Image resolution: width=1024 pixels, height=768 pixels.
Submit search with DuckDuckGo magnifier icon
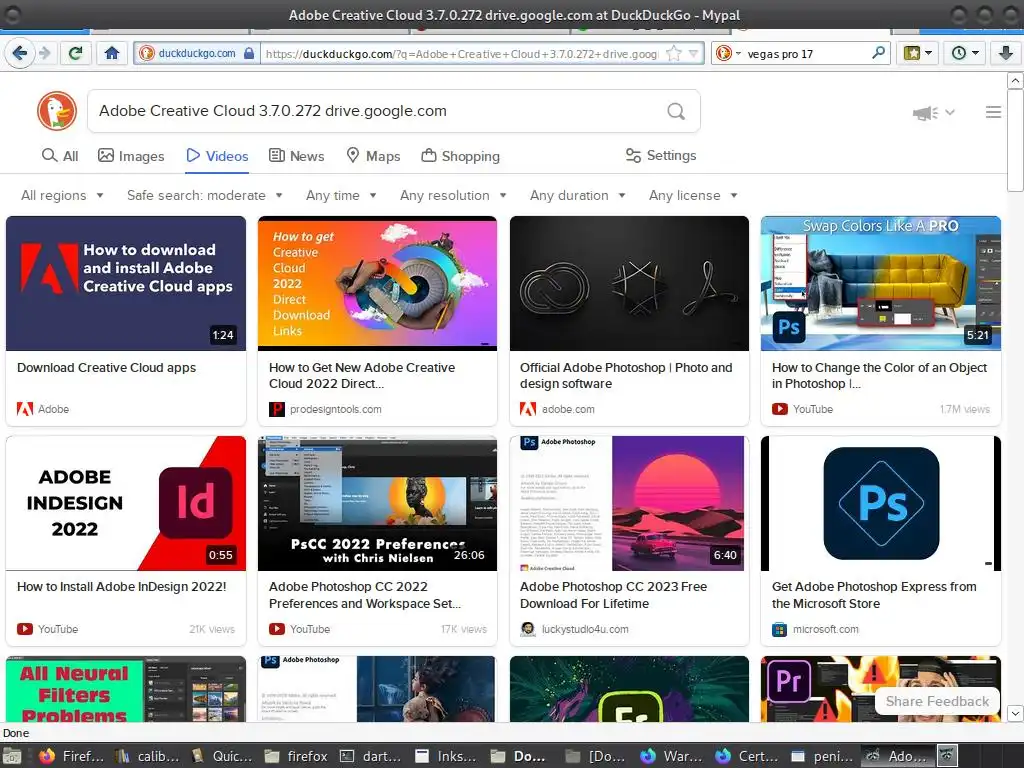[676, 112]
